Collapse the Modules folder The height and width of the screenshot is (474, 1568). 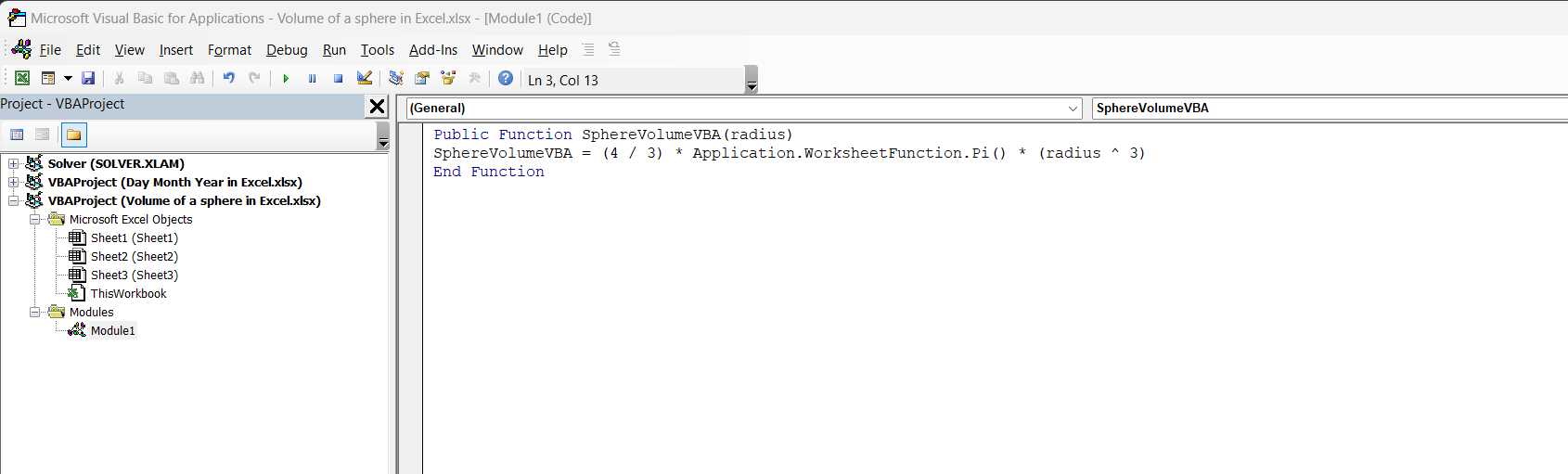35,313
